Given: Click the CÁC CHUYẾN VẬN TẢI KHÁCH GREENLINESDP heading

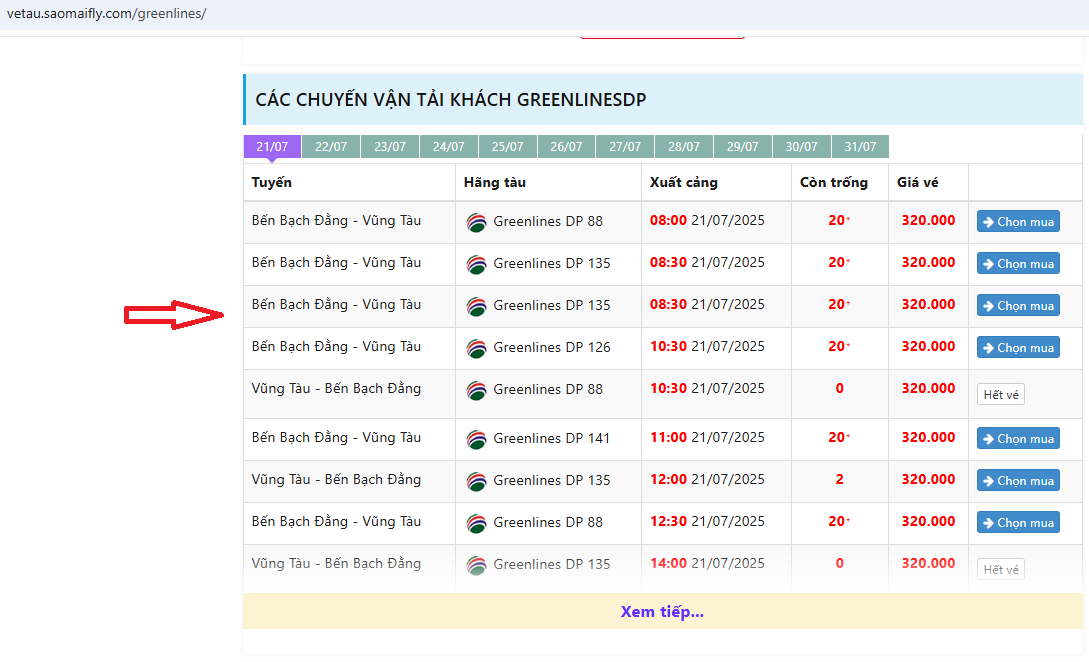Looking at the screenshot, I should (x=451, y=99).
